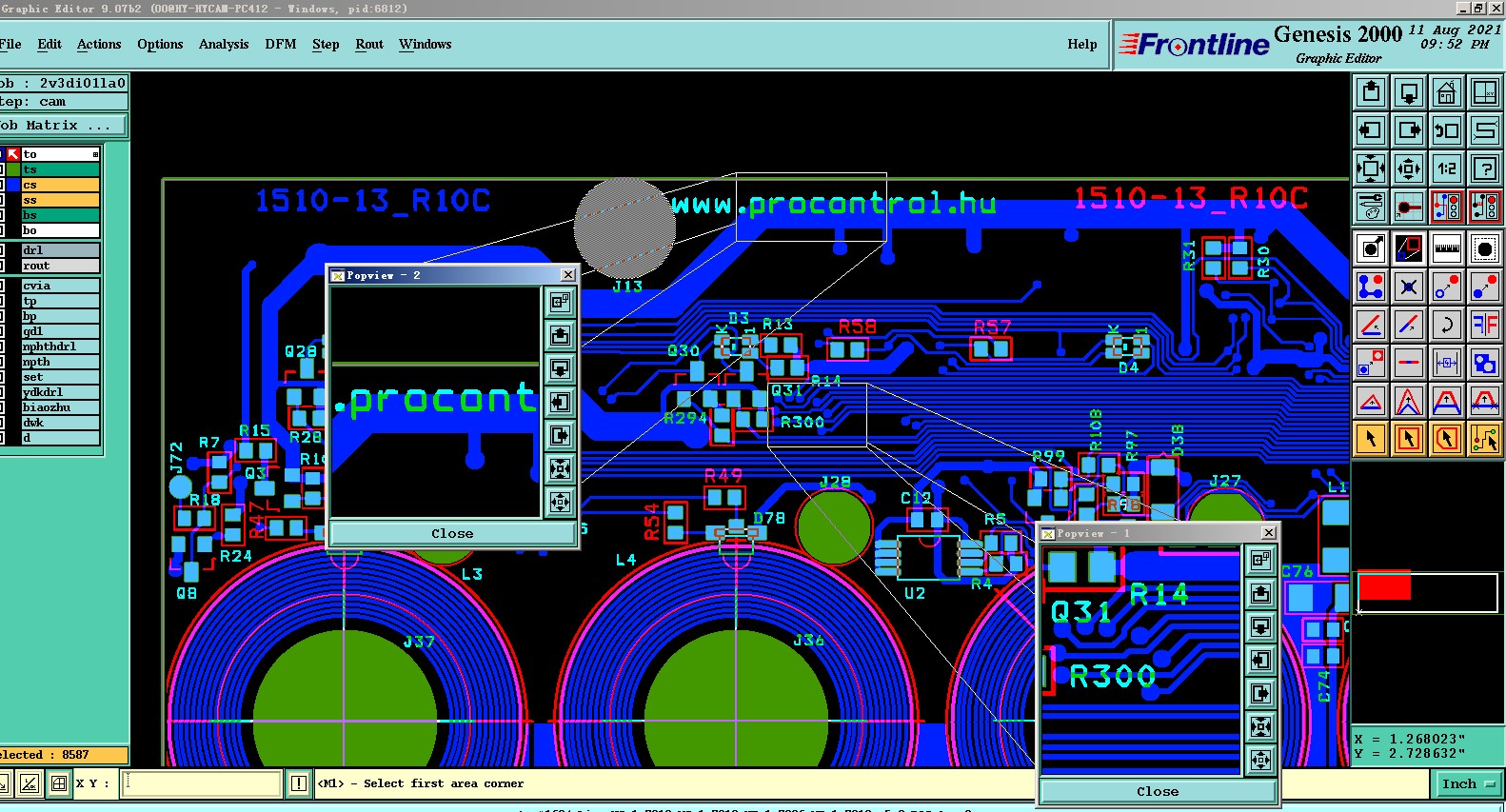Toggle the visibility box for layer ts

point(2,169)
